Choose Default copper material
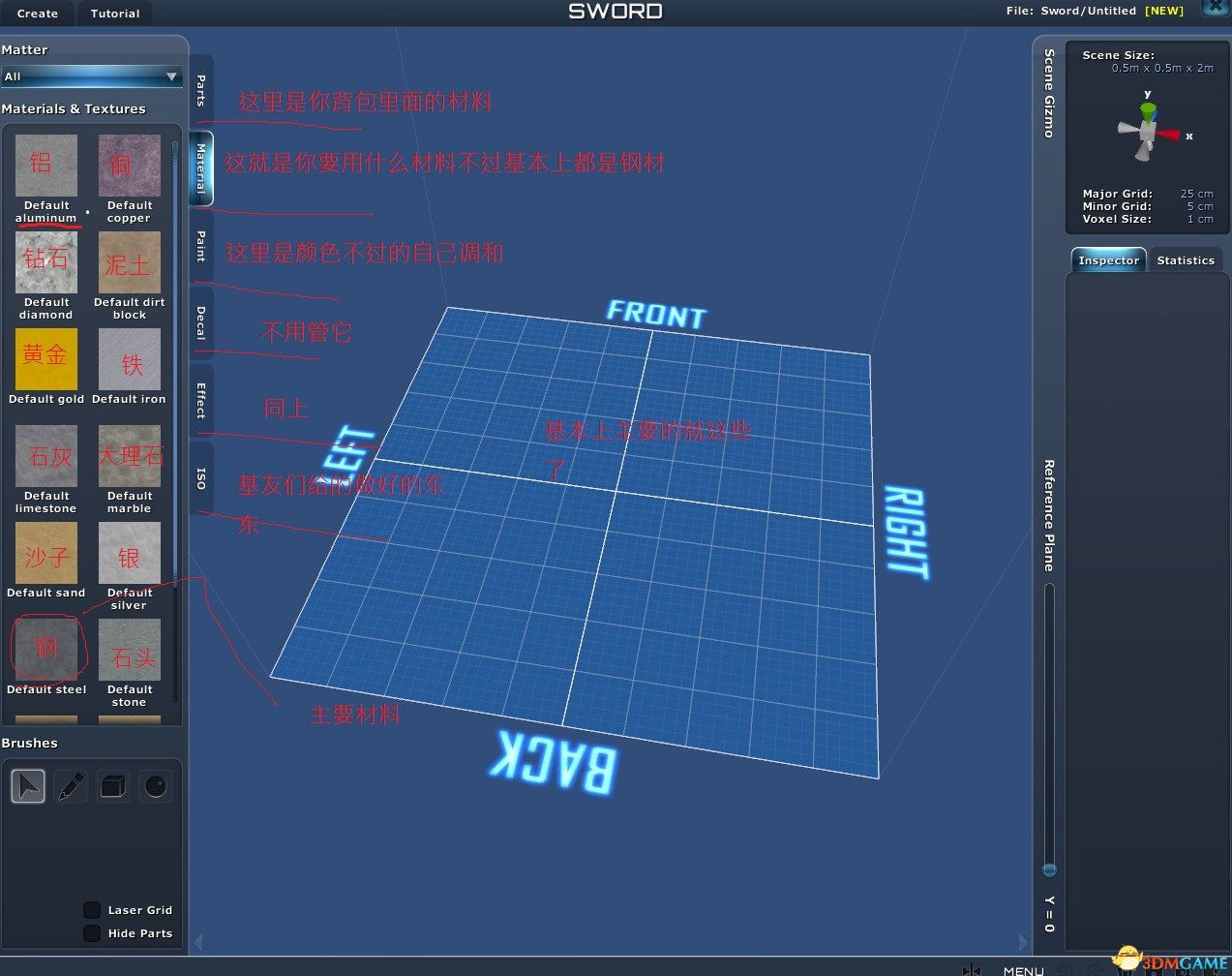 pos(130,167)
